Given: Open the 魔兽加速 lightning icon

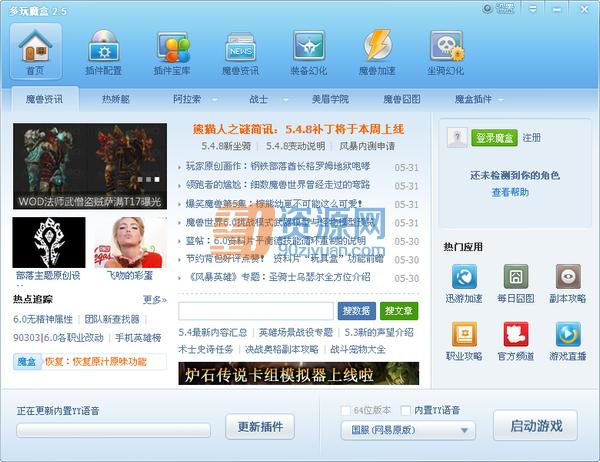Looking at the screenshot, I should [x=377, y=51].
